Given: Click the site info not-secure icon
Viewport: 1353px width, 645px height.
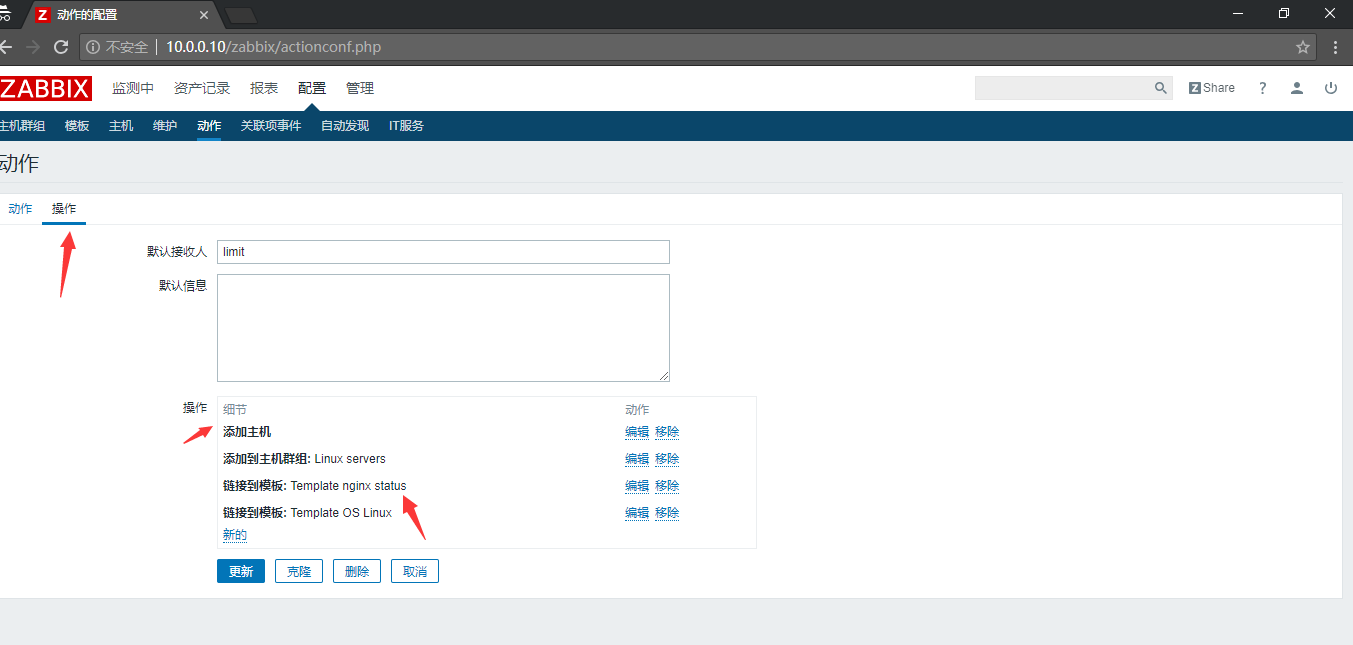Looking at the screenshot, I should click(x=93, y=47).
